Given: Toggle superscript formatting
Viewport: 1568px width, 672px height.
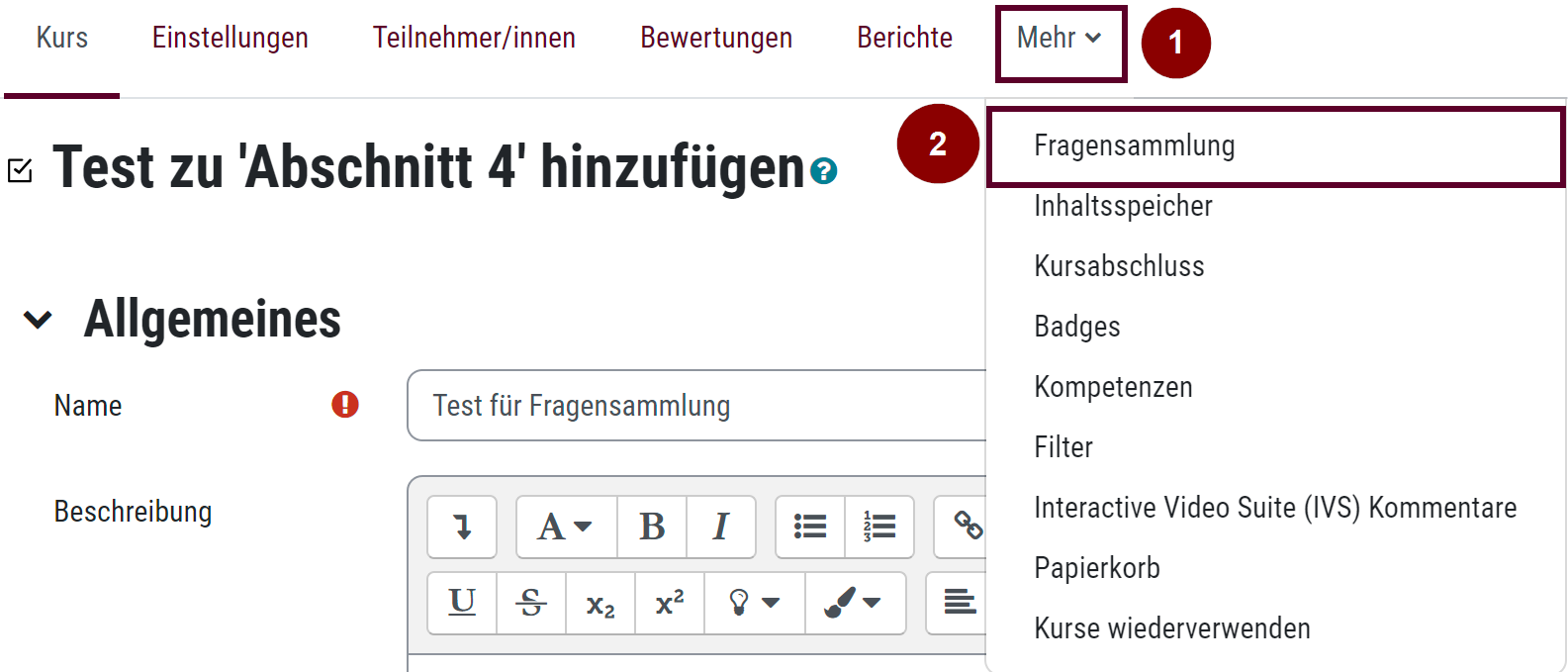Looking at the screenshot, I should tap(670, 603).
